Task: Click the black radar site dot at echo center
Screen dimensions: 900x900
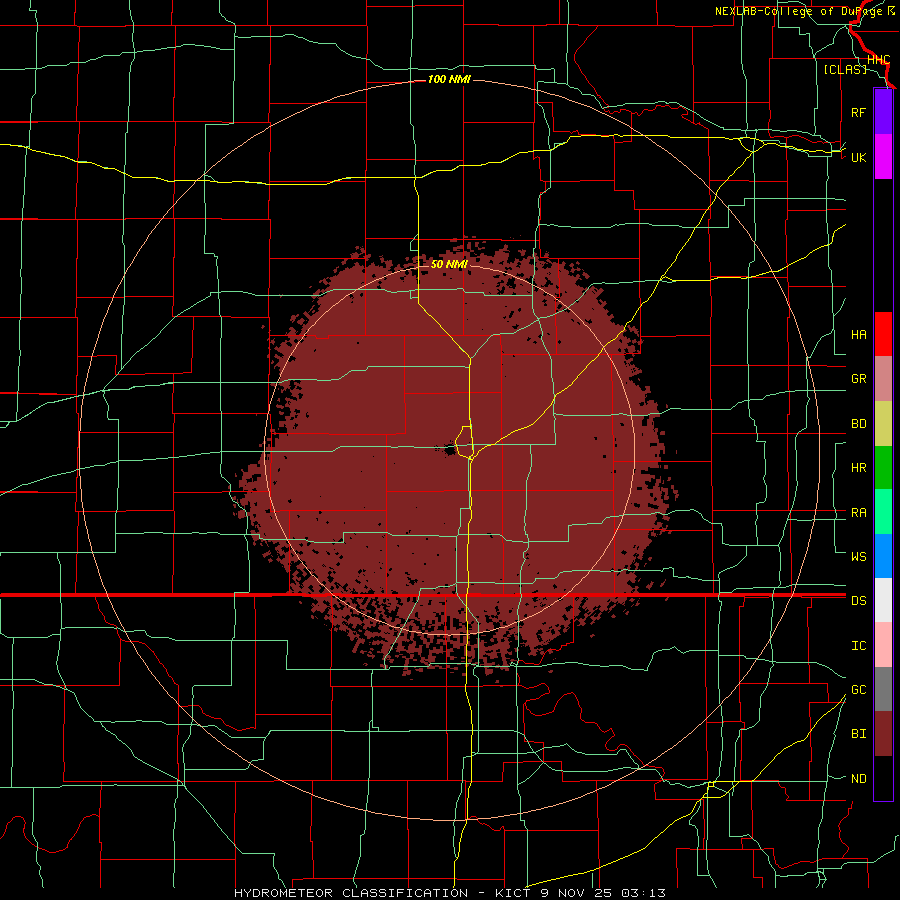Action: [x=449, y=449]
